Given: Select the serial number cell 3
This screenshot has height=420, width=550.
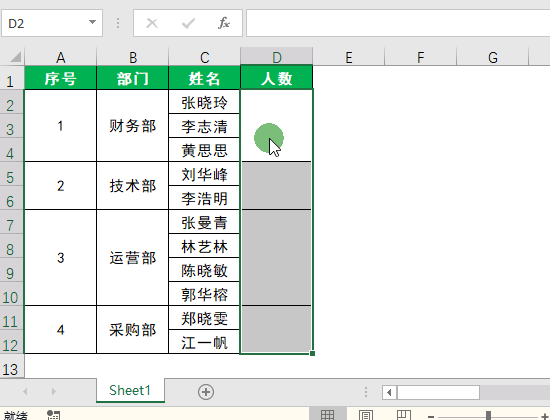Looking at the screenshot, I should tap(60, 258).
